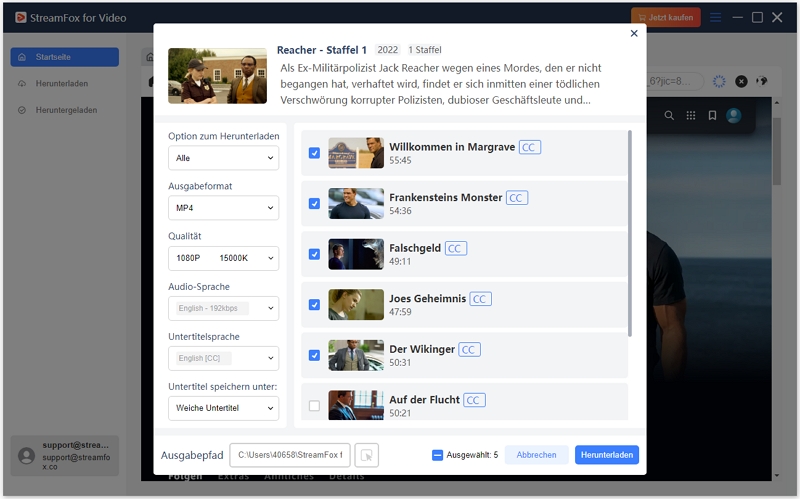800x499 pixels.
Task: Click the profile avatar icon
Action: [x=734, y=116]
